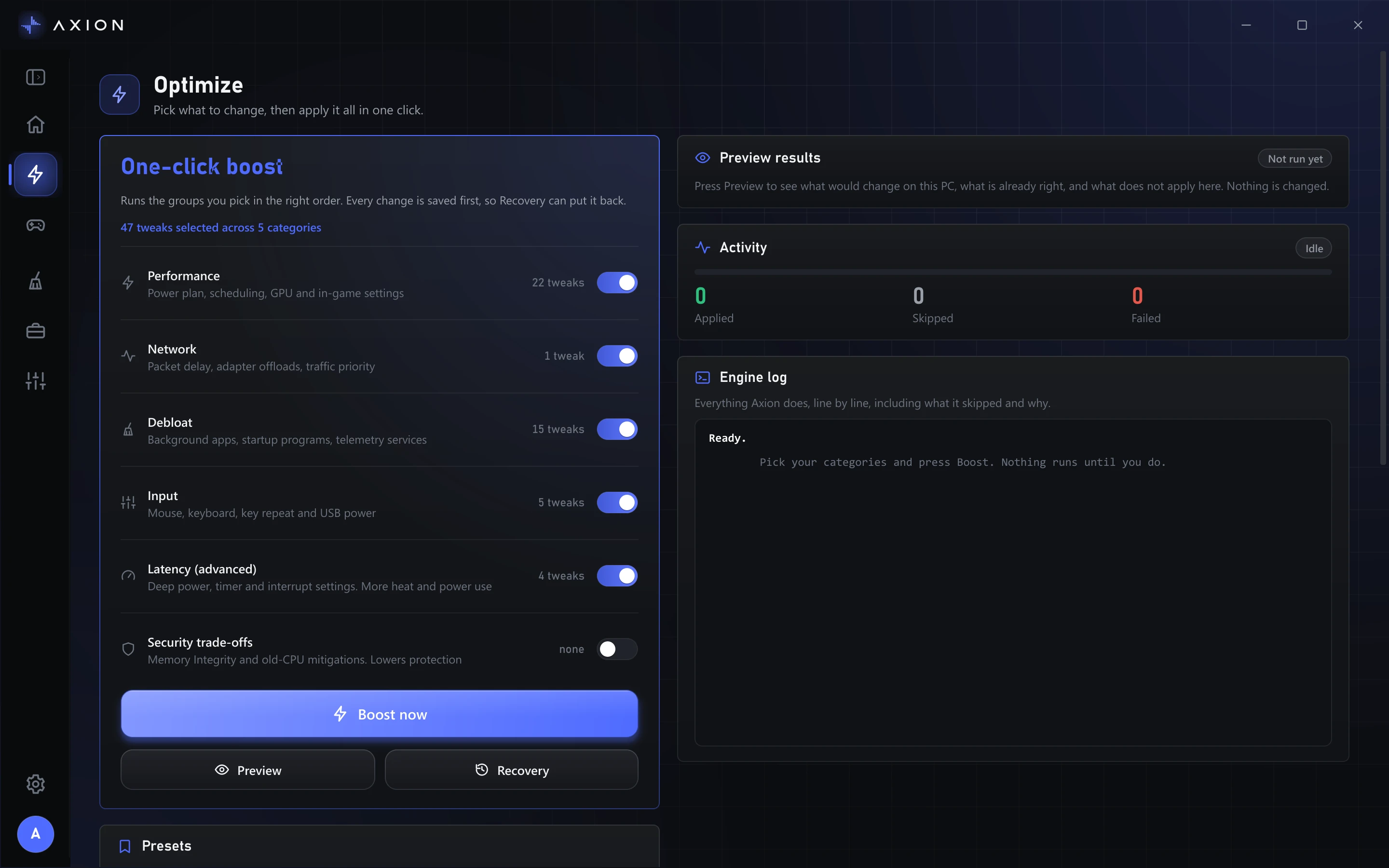
Task: Start the Boost now button
Action: point(380,714)
